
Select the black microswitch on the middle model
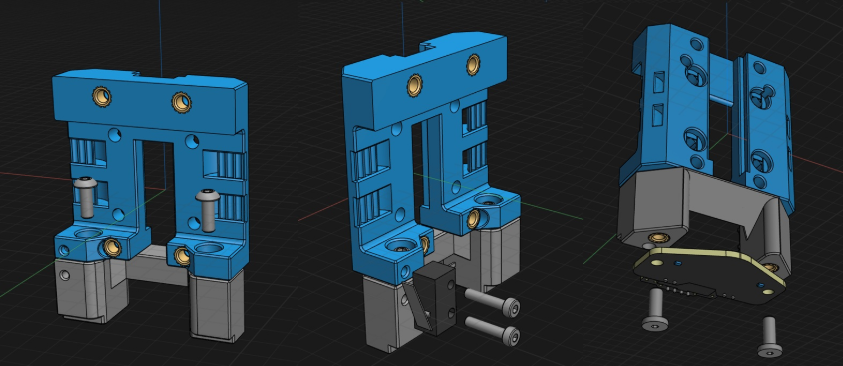coord(435,299)
